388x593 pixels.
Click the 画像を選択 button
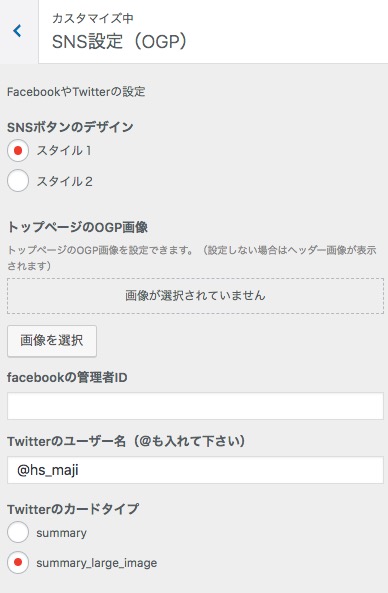[x=52, y=340]
